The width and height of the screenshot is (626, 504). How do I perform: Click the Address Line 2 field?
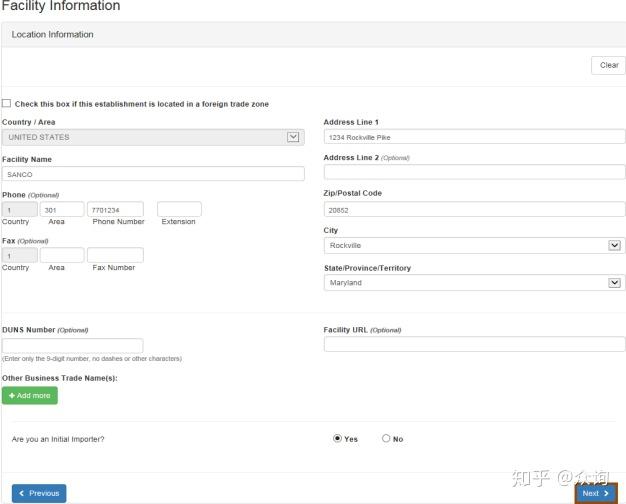coord(474,172)
